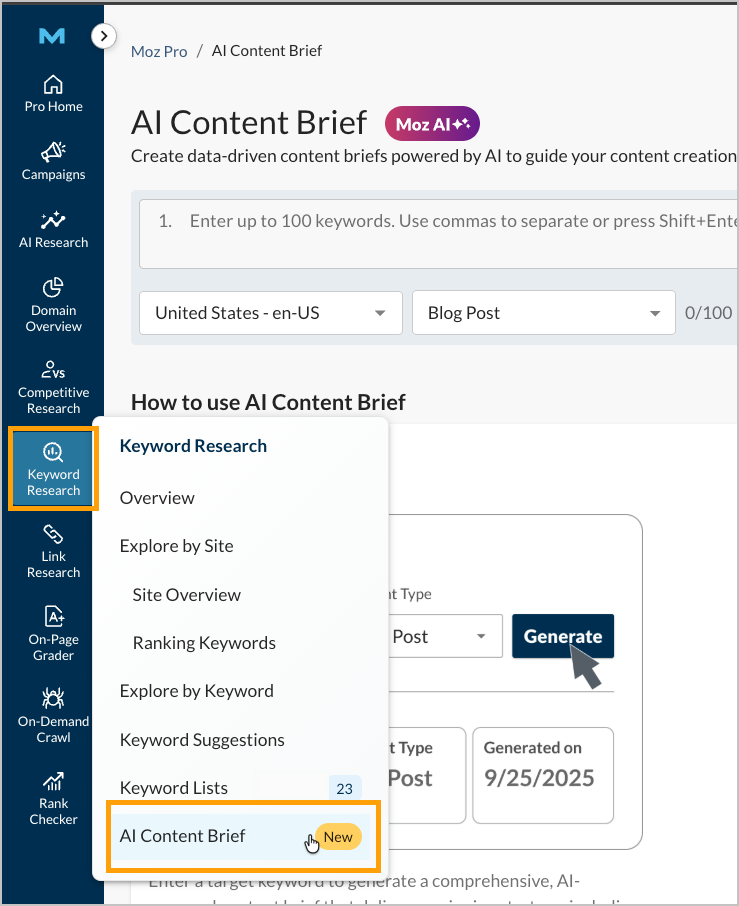Image resolution: width=739 pixels, height=906 pixels.
Task: Open Keyword Suggestions menu item
Action: [x=202, y=740]
